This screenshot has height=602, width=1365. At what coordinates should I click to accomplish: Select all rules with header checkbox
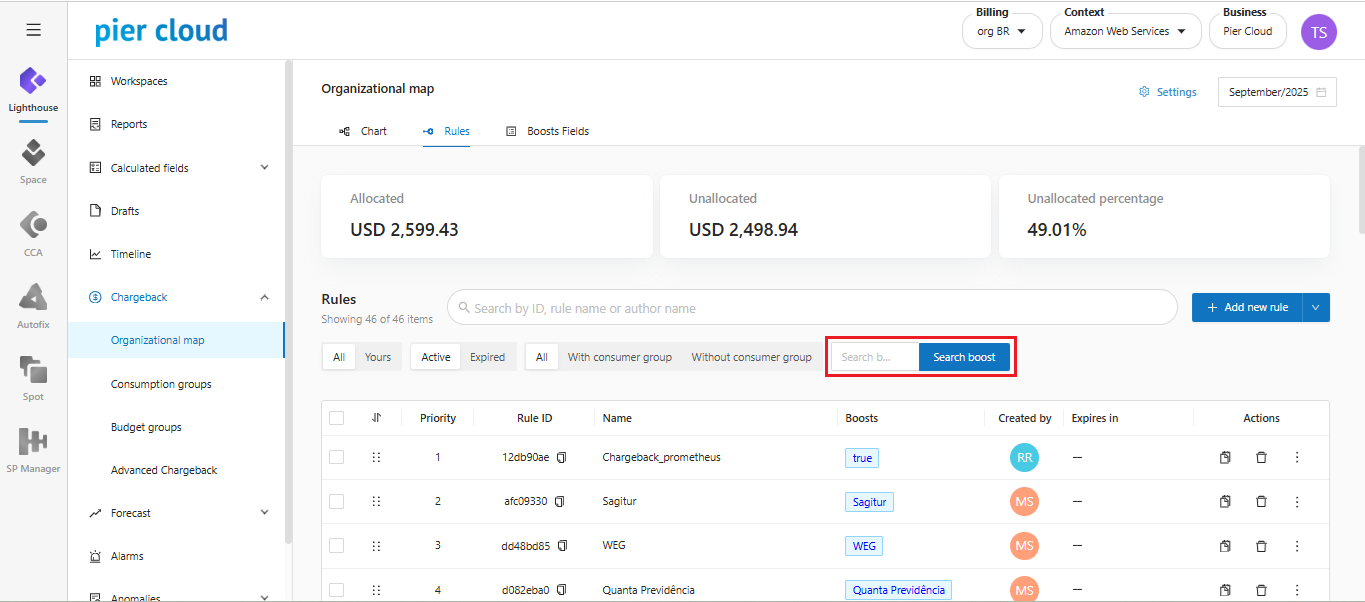tap(336, 418)
